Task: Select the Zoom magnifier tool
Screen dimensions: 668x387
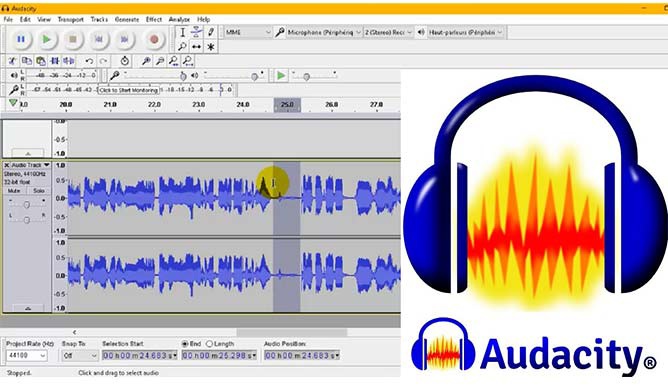Action: click(182, 46)
